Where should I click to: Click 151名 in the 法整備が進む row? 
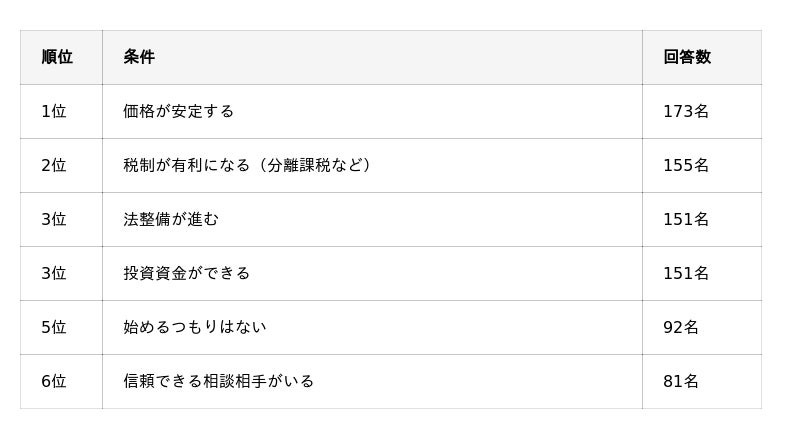point(686,219)
